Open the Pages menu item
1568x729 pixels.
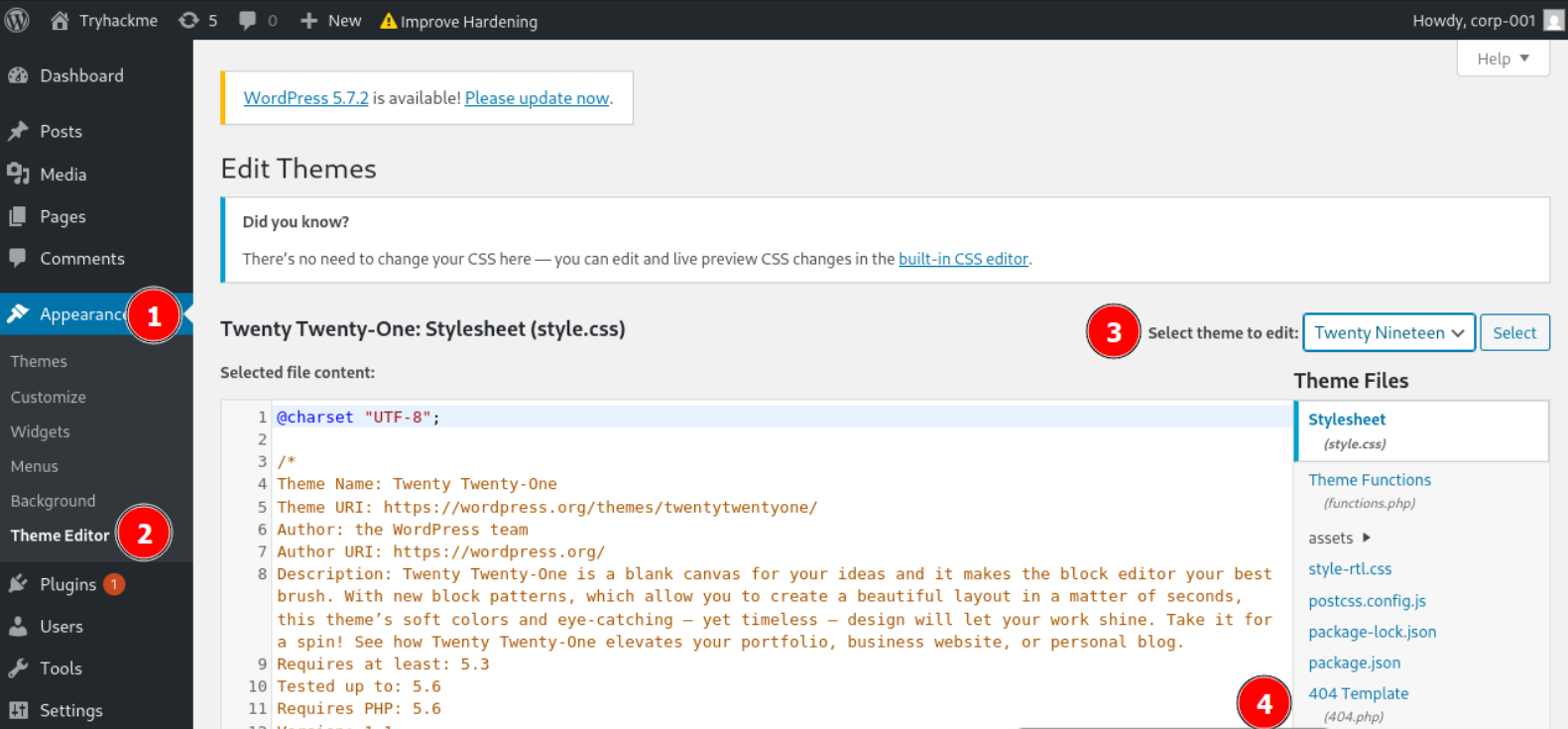(62, 216)
